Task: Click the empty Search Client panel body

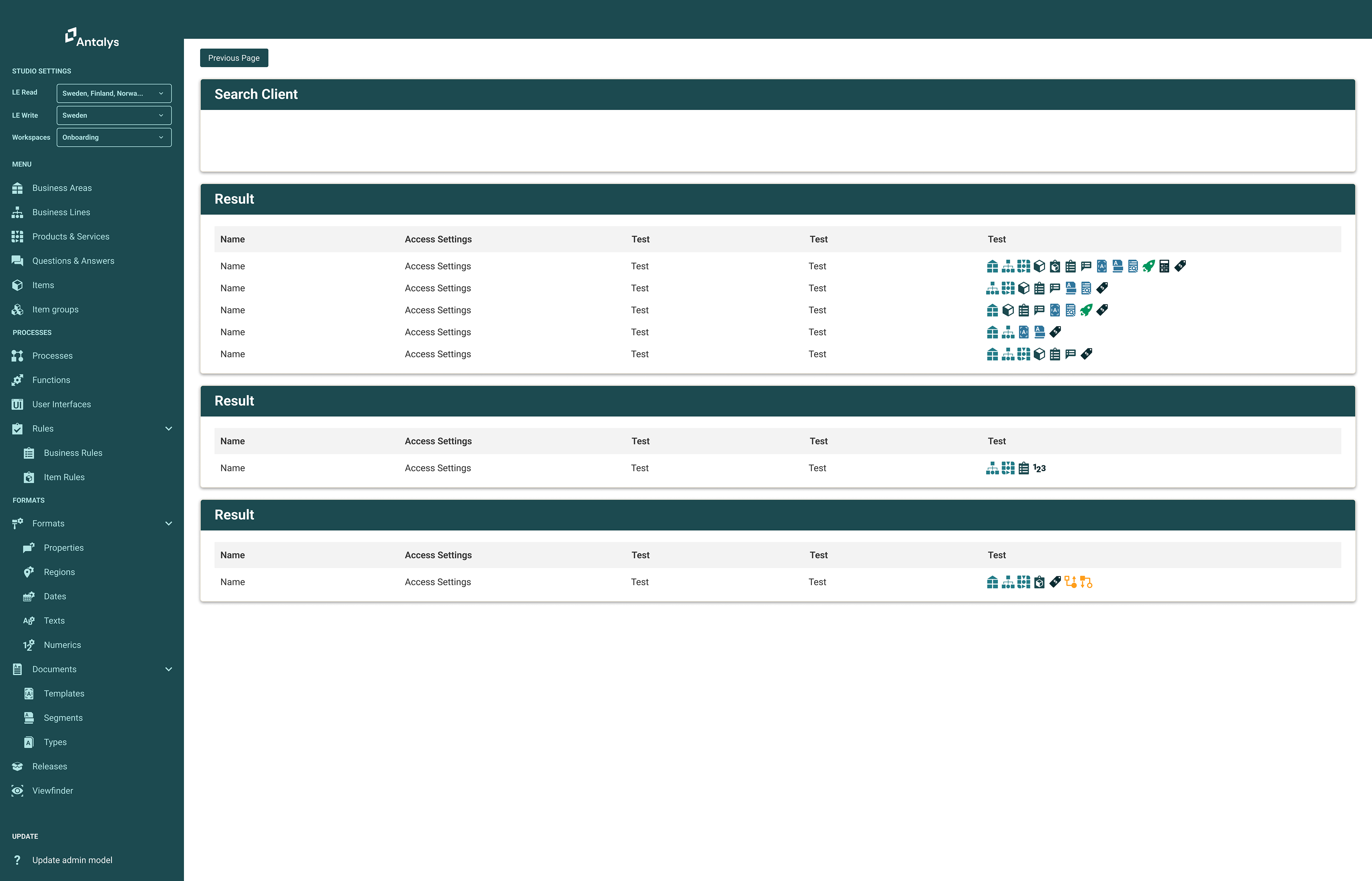Action: coord(777,140)
